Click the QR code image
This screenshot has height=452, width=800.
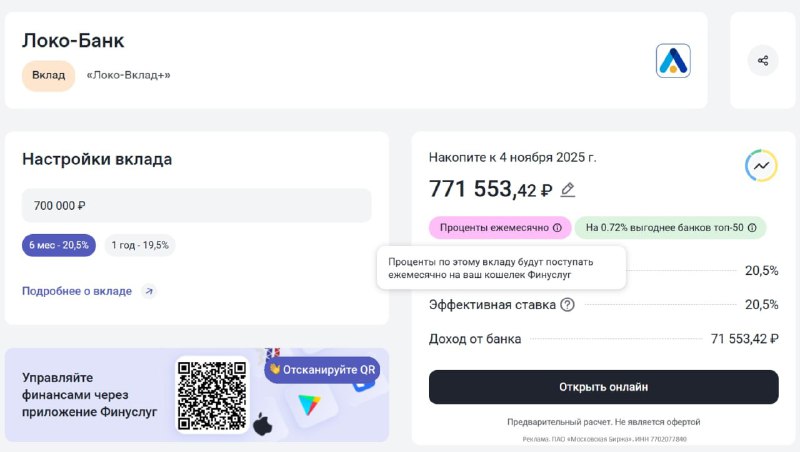coord(212,396)
